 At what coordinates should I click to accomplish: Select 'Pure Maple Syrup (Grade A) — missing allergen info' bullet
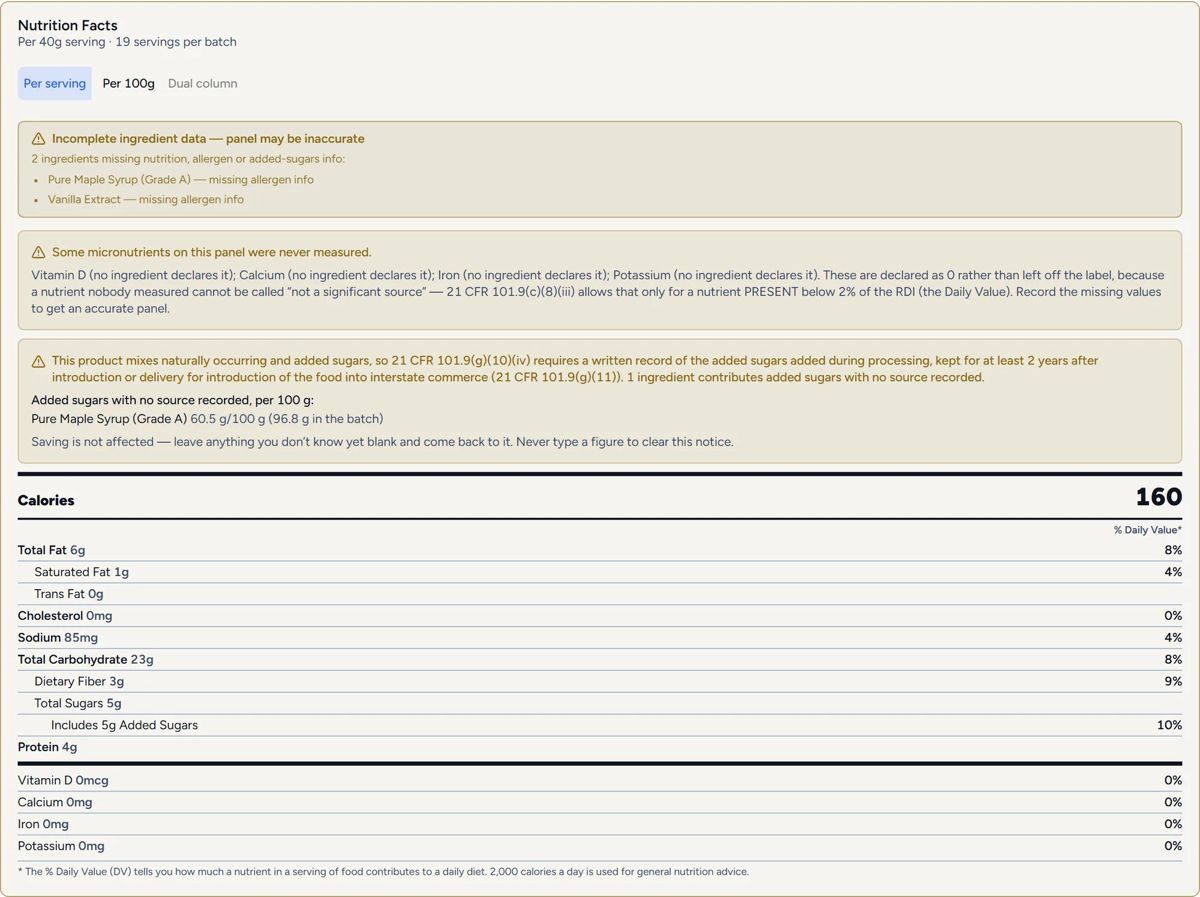point(181,180)
